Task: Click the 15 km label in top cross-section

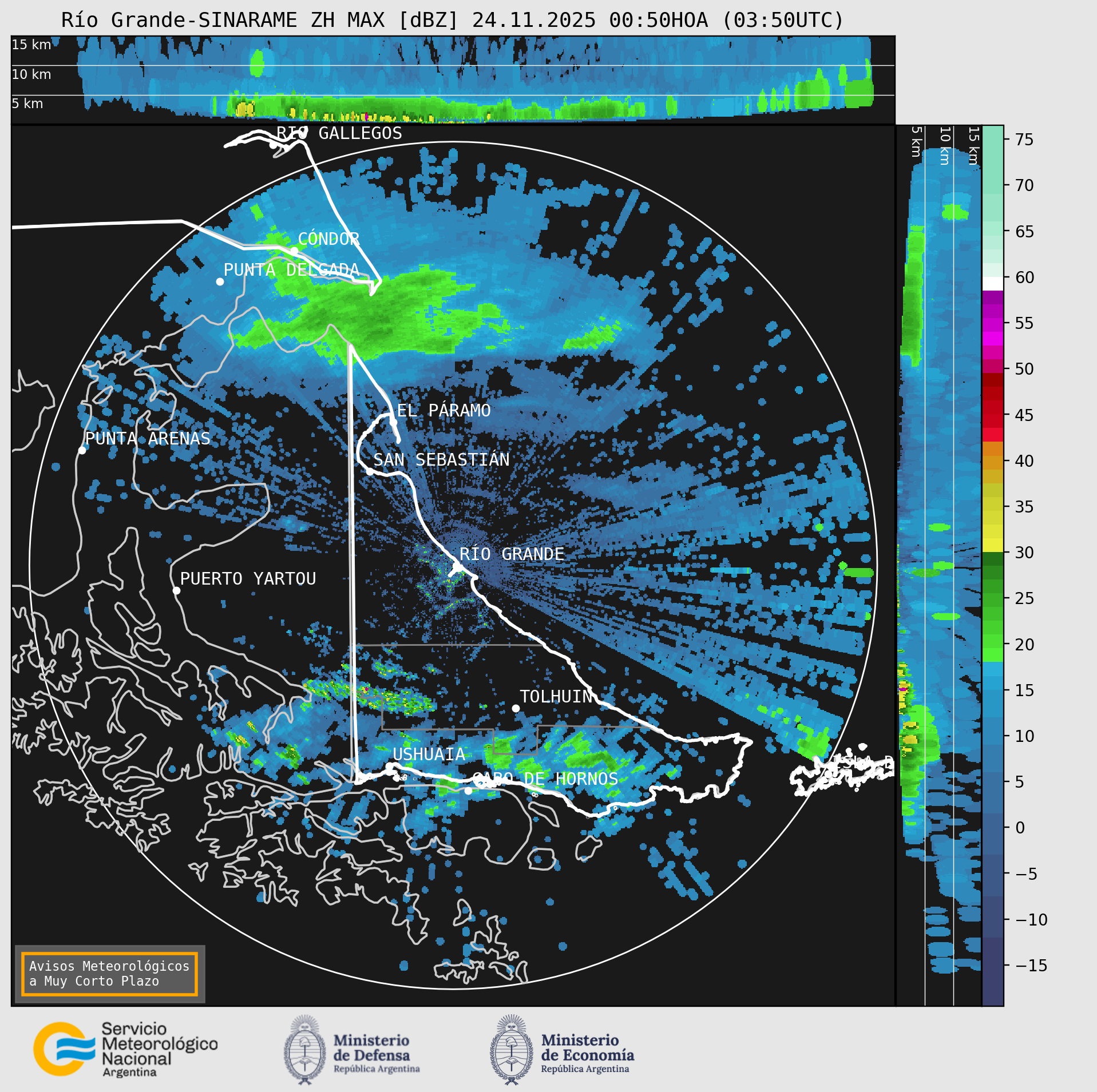Action: click(31, 45)
